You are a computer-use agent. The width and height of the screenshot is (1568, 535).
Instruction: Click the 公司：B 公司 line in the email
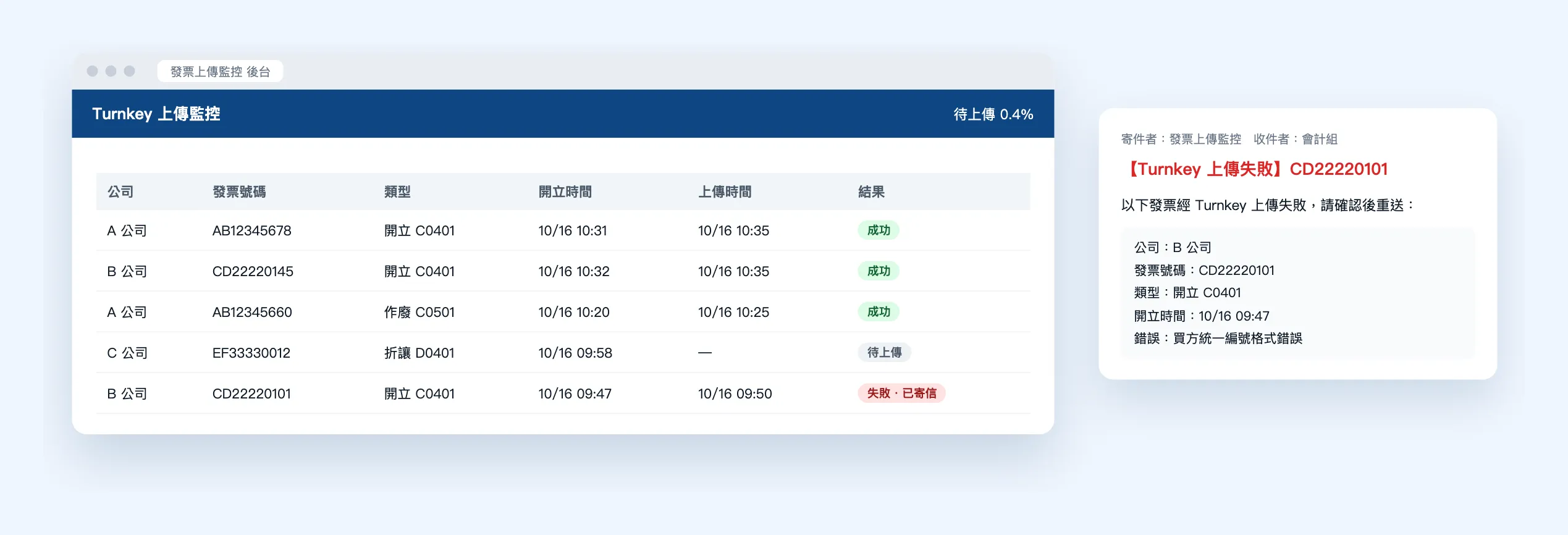(x=1172, y=248)
